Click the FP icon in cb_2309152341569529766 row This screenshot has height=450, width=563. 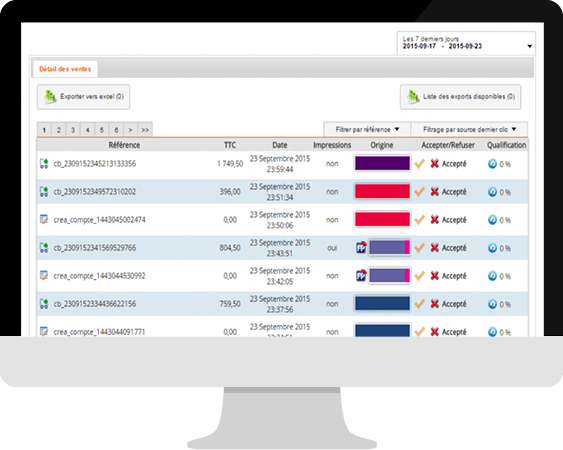(x=361, y=247)
